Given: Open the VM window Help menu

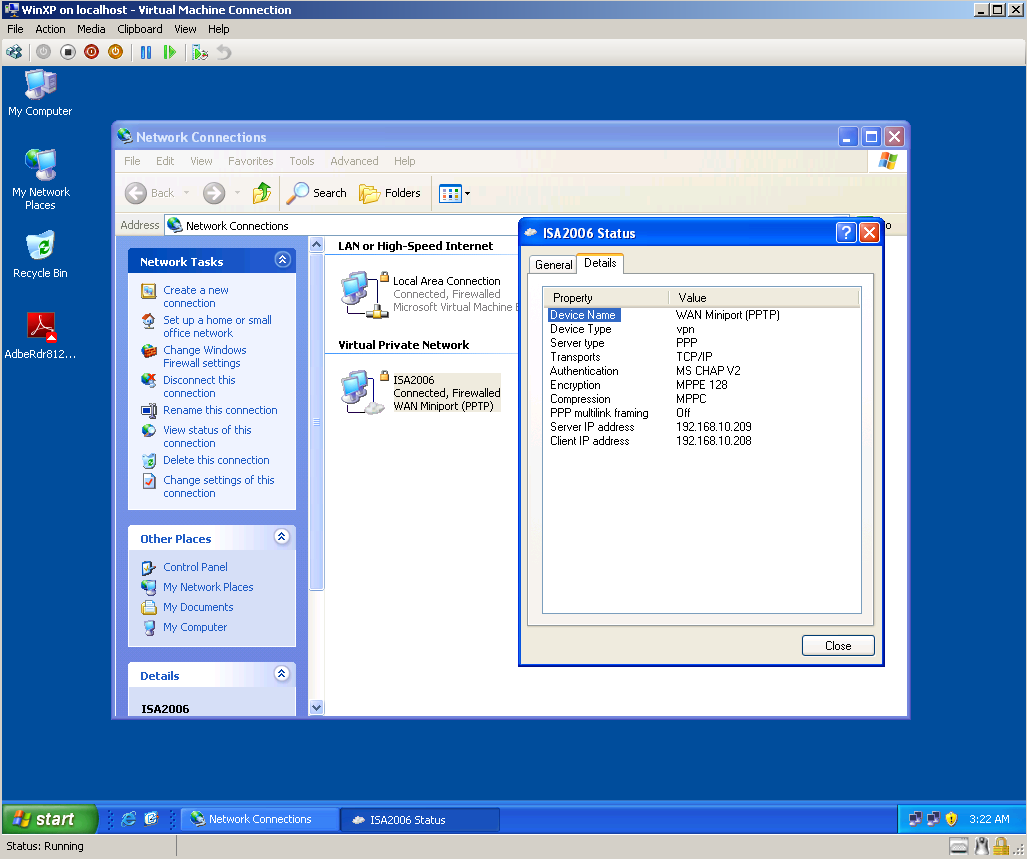Looking at the screenshot, I should (x=219, y=29).
